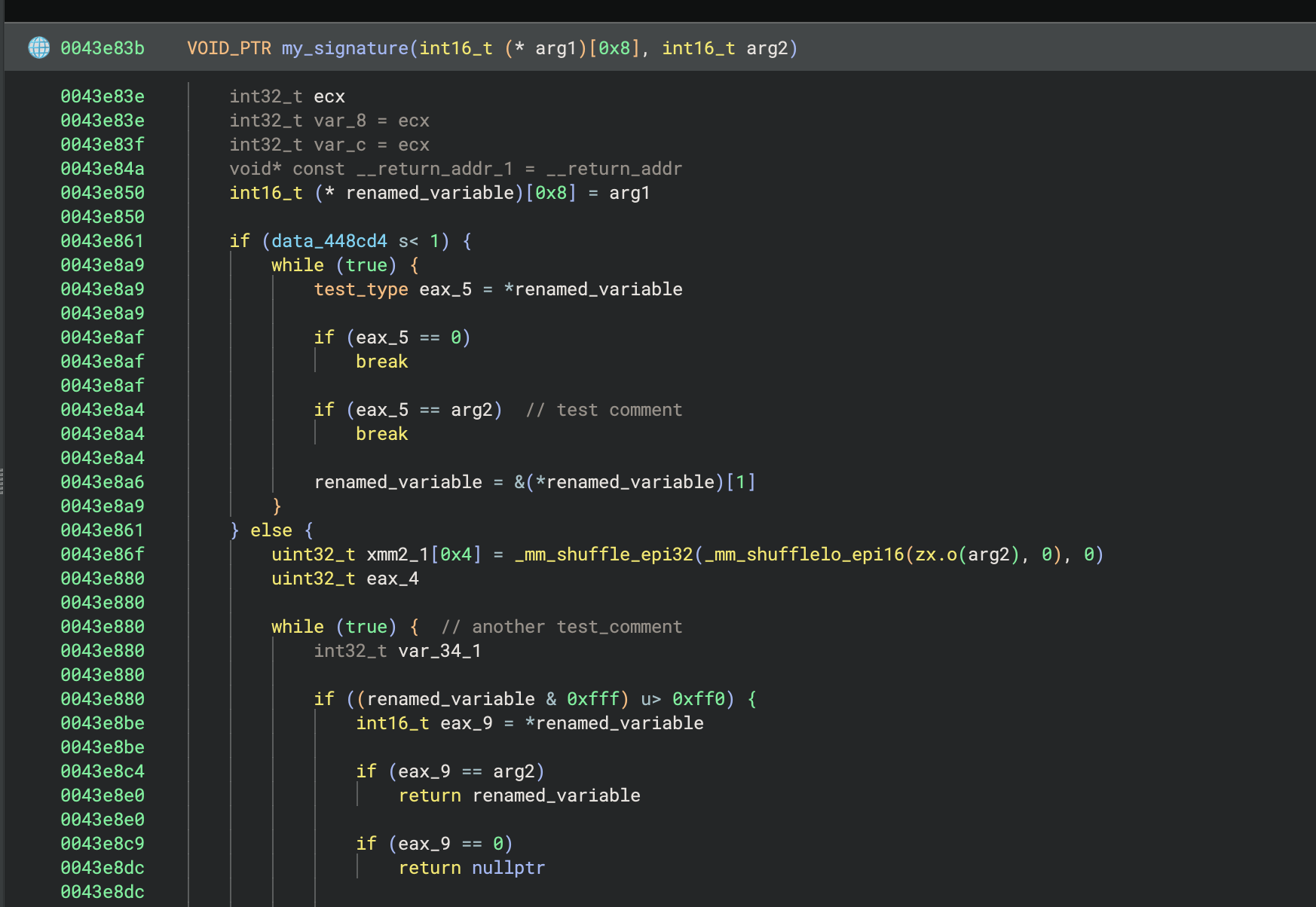Select the _mm_shuffle_epi32 intrinsic call

click(603, 554)
